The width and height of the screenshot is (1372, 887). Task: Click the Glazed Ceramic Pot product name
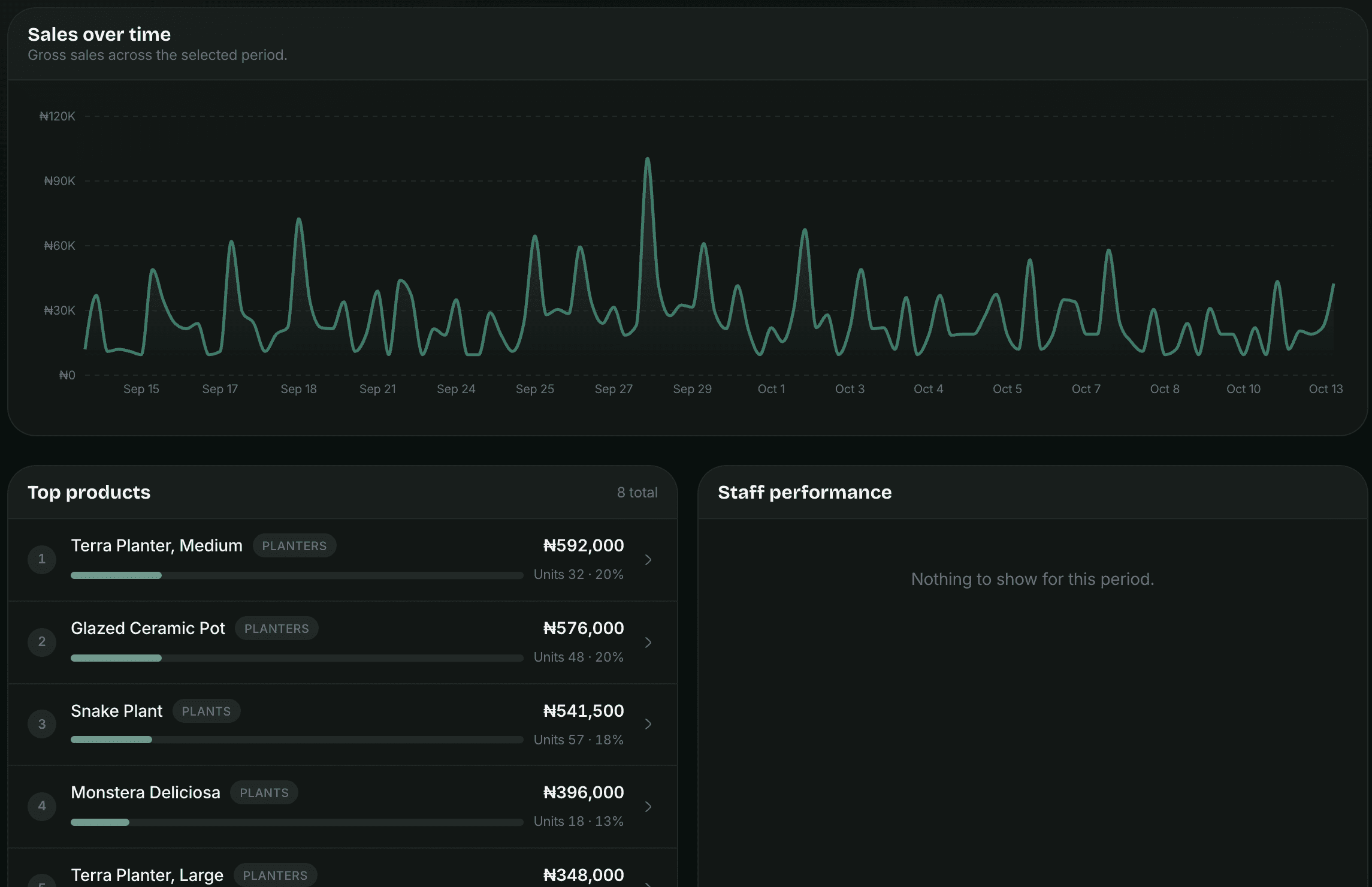point(148,628)
